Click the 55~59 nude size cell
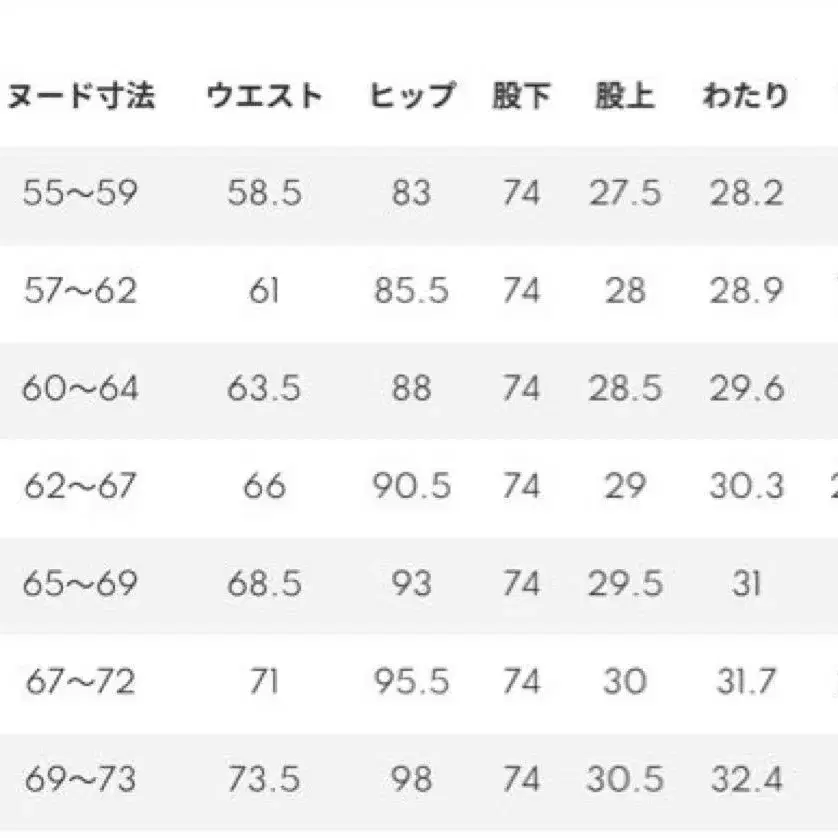The width and height of the screenshot is (838, 838). click(79, 193)
